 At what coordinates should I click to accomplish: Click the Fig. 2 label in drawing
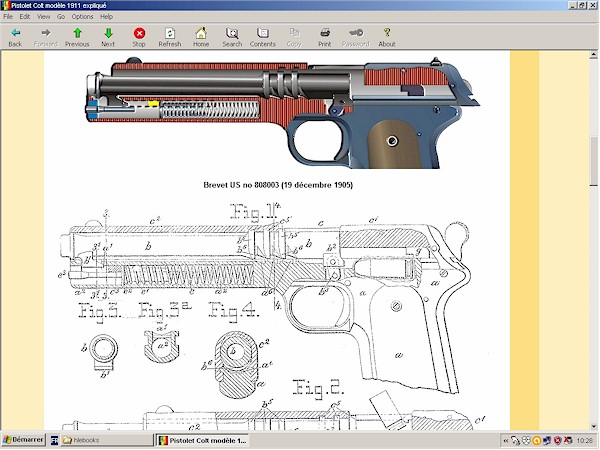[x=318, y=388]
